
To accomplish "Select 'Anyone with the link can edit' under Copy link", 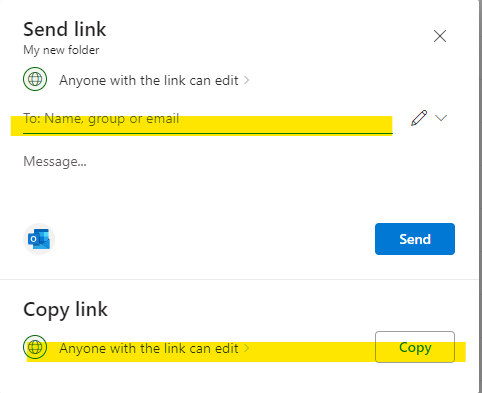I will click(x=149, y=348).
